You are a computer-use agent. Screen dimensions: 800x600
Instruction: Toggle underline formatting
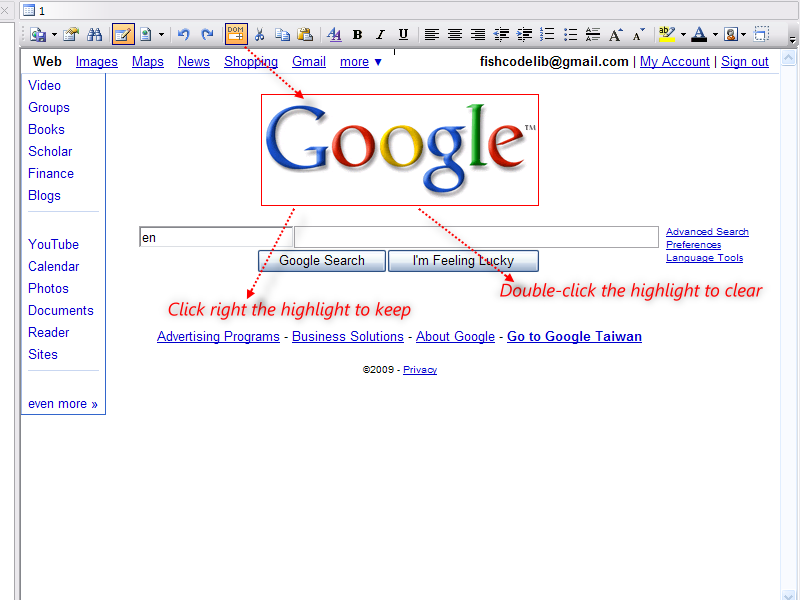[403, 35]
